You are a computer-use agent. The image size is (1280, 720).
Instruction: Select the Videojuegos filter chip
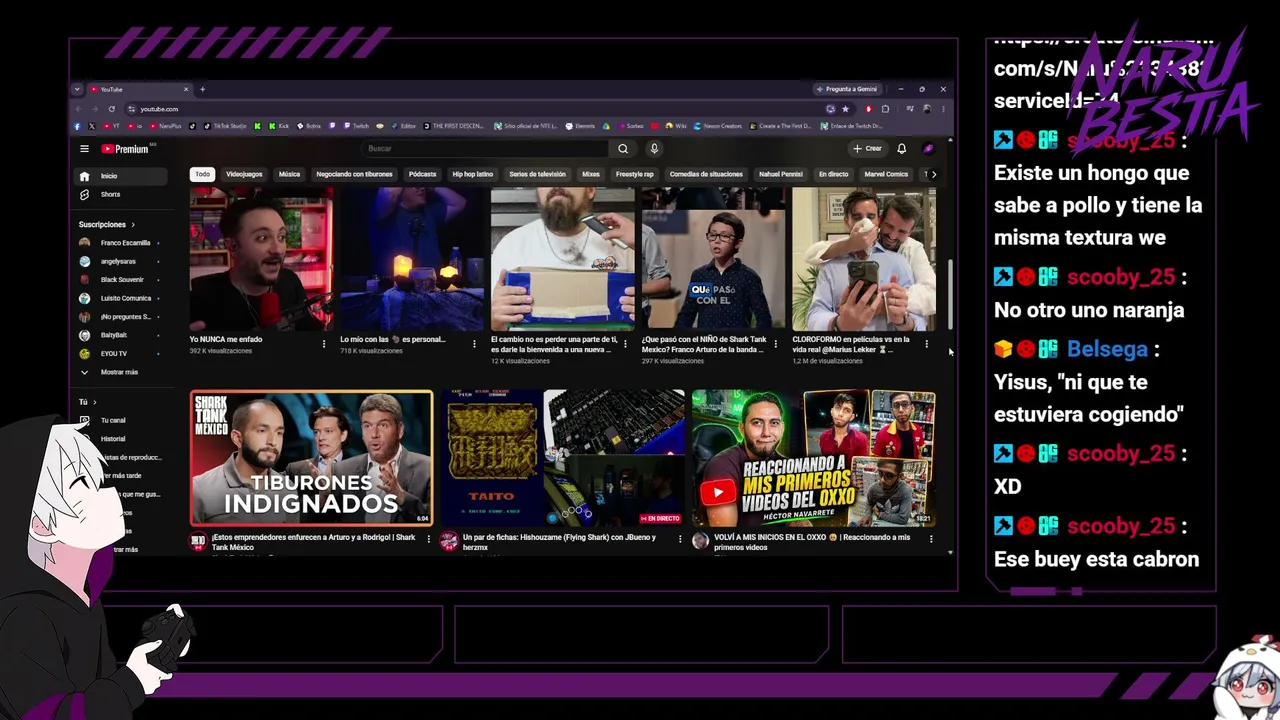click(x=244, y=174)
